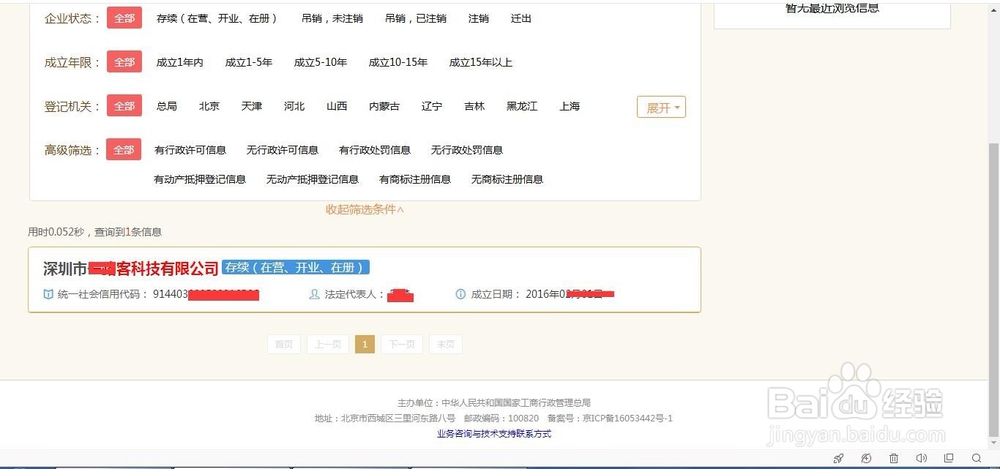Click the icon beside 统一社会信用代码

48,294
